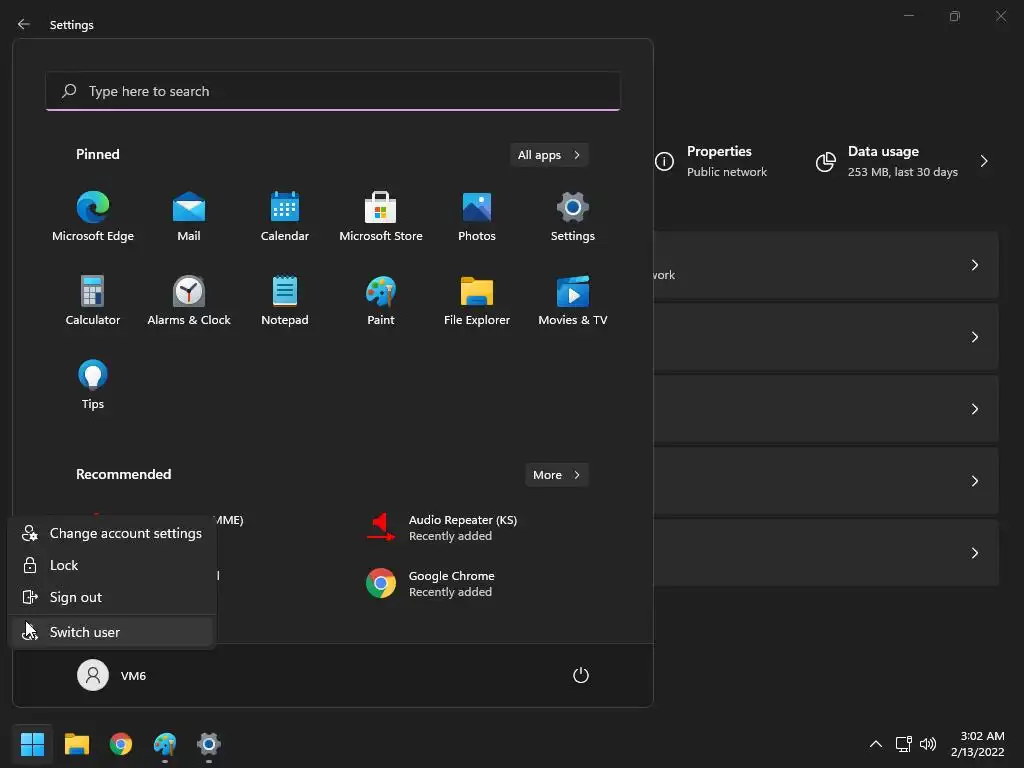The width and height of the screenshot is (1024, 768).
Task: Go back using Settings back arrow
Action: 24,24
